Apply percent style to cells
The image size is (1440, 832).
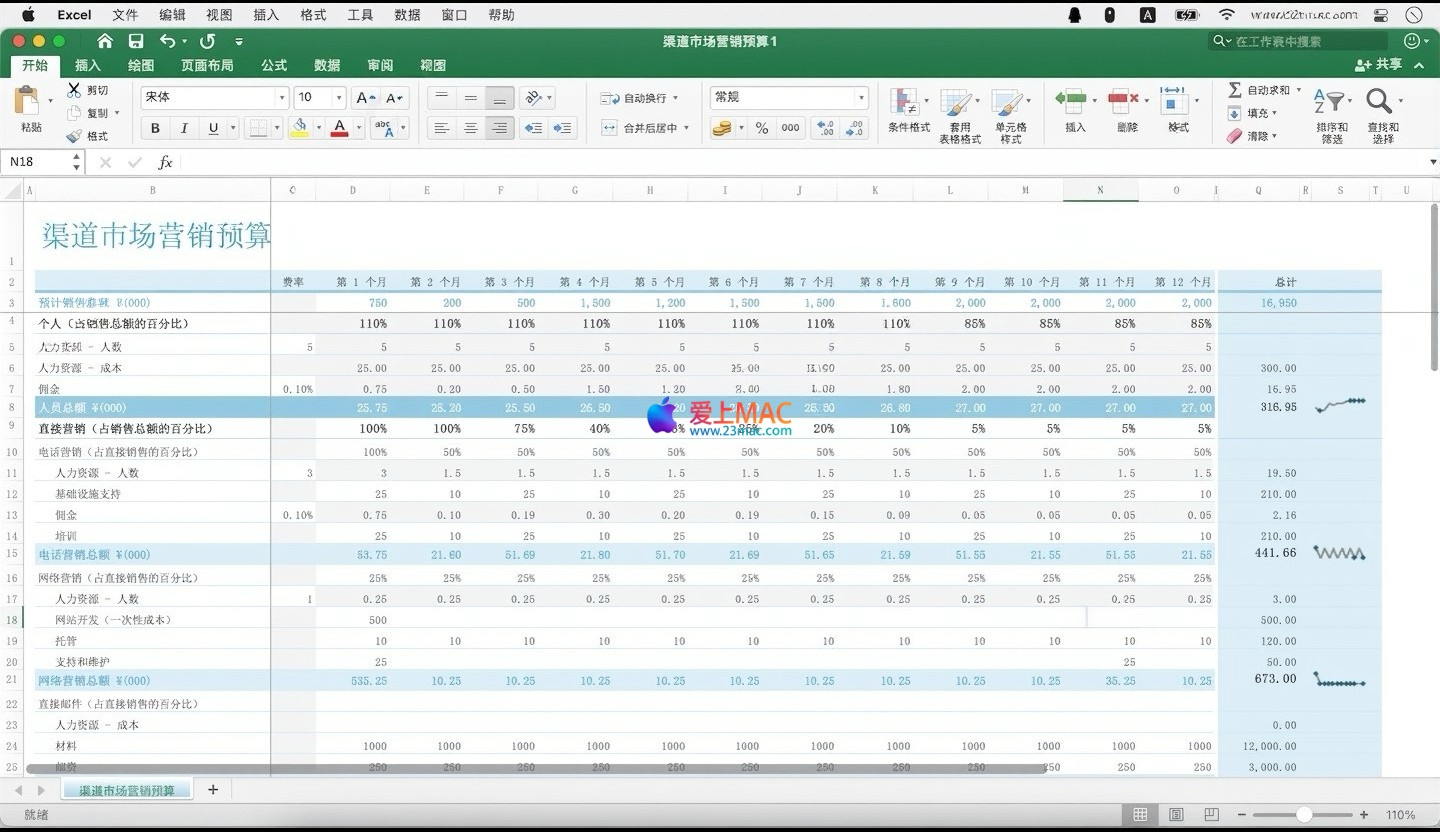(x=762, y=128)
